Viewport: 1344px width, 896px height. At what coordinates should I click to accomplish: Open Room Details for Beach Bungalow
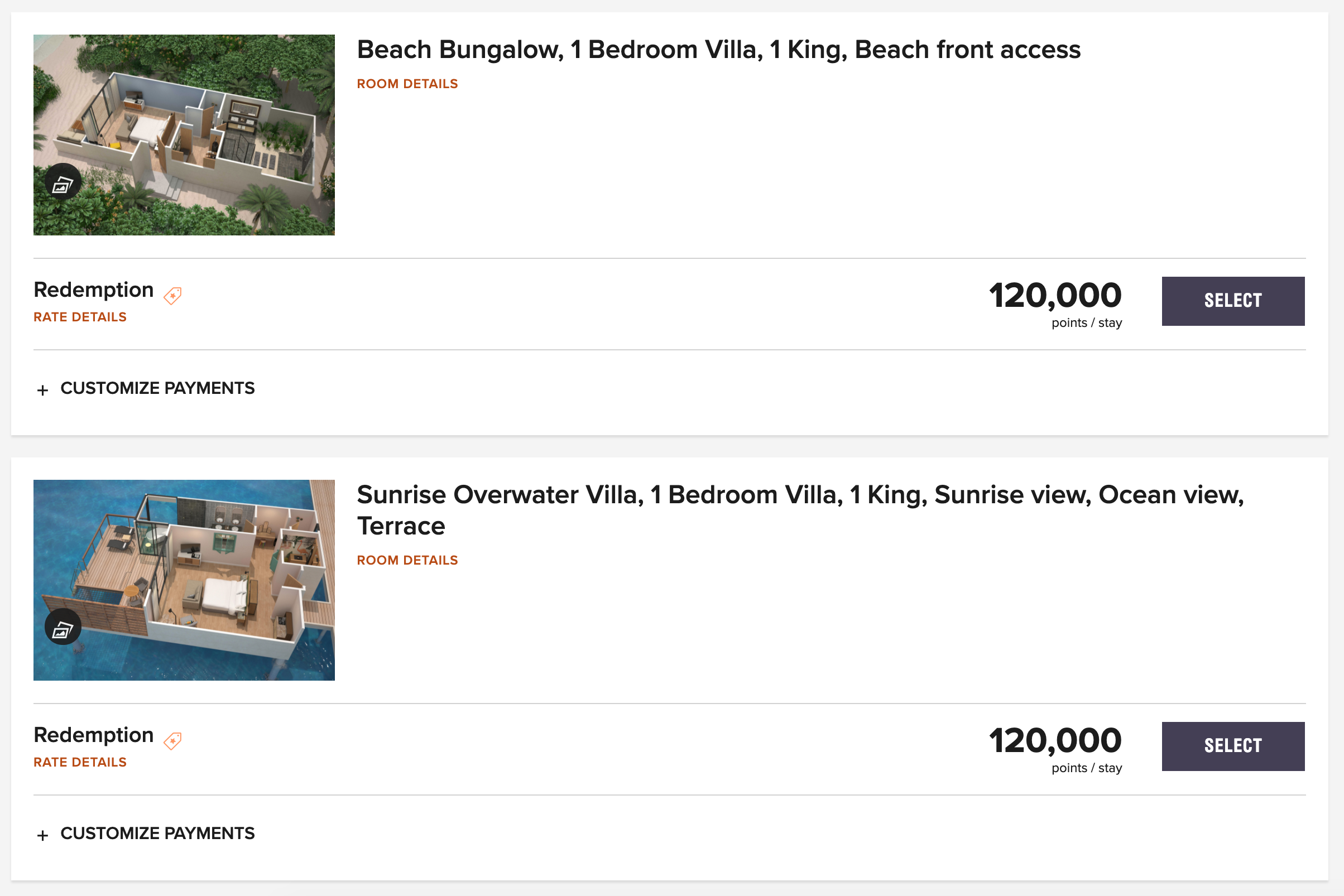point(407,84)
